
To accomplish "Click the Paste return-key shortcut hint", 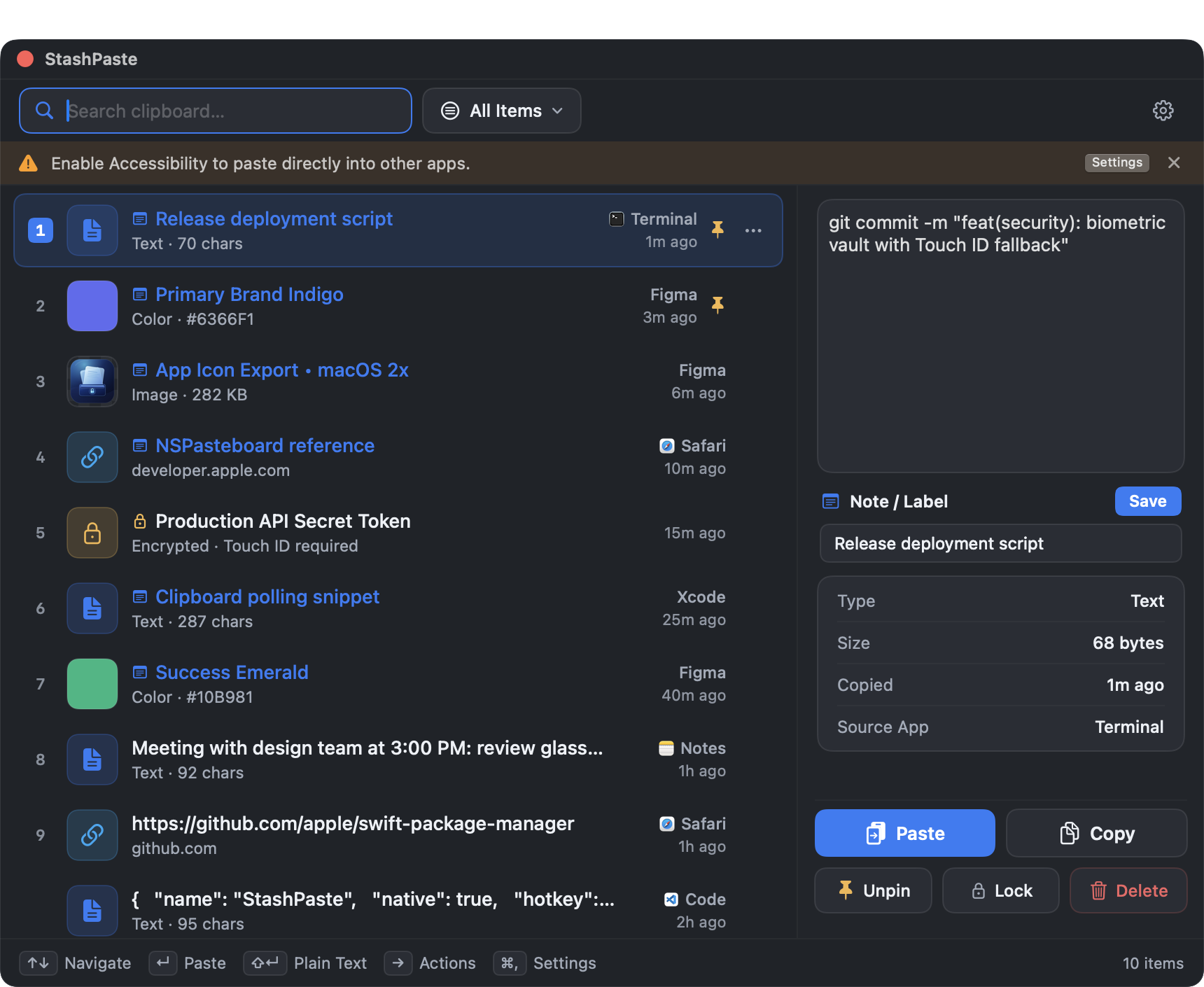I will tap(188, 963).
